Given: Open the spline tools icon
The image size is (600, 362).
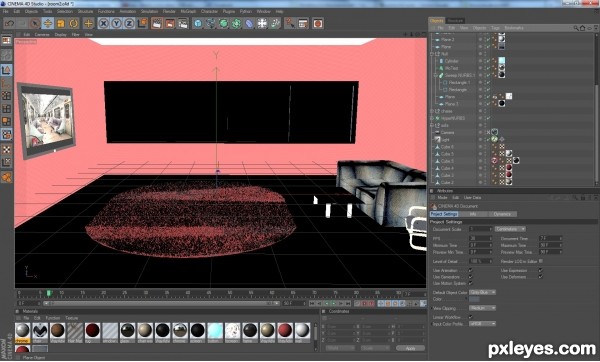Looking at the screenshot, I should (x=211, y=24).
